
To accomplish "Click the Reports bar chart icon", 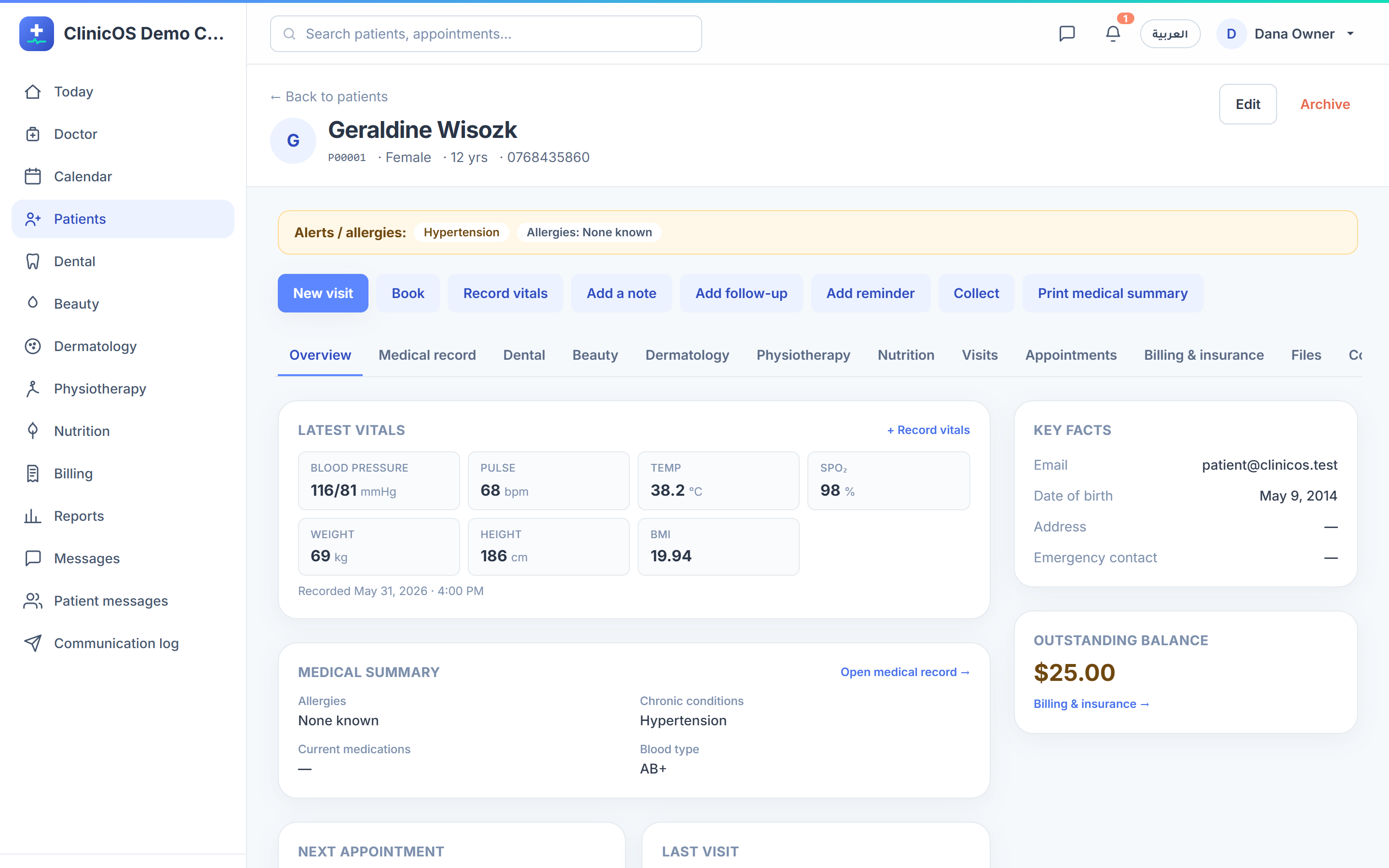I will click(x=33, y=516).
